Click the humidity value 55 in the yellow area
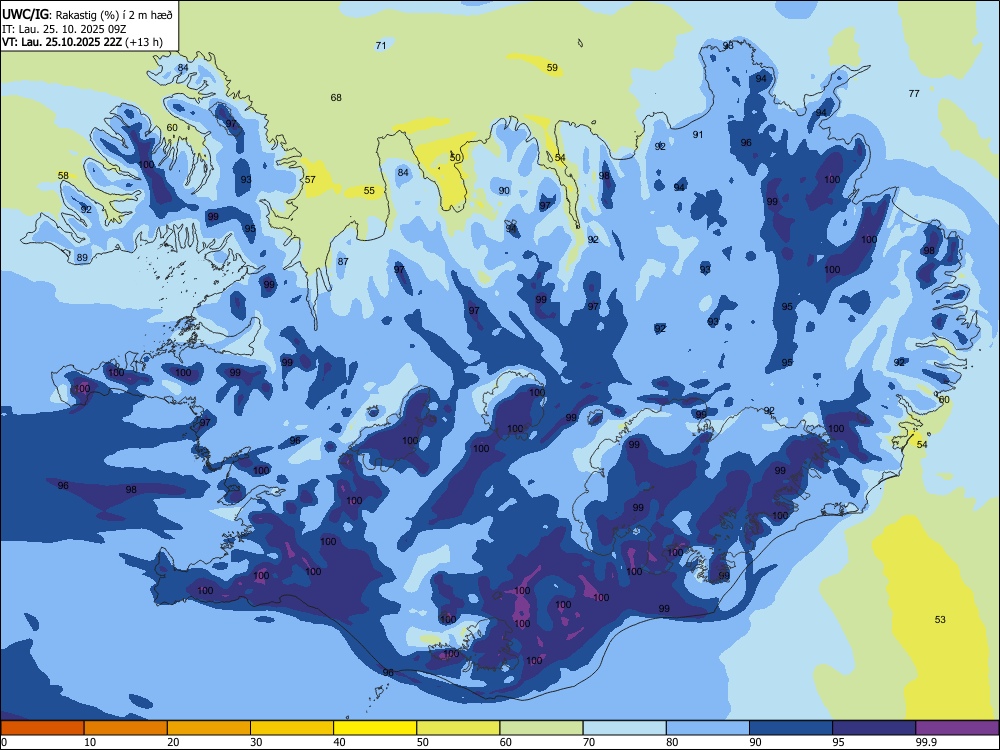 369,191
